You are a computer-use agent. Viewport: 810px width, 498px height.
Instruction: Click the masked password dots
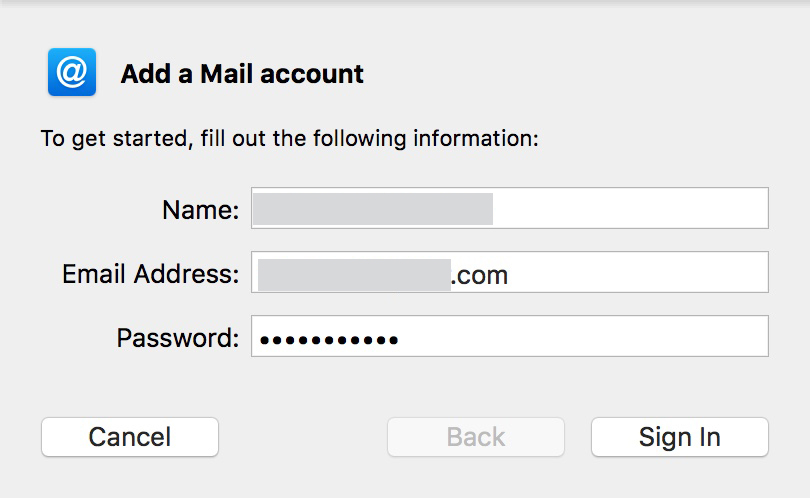[x=329, y=340]
